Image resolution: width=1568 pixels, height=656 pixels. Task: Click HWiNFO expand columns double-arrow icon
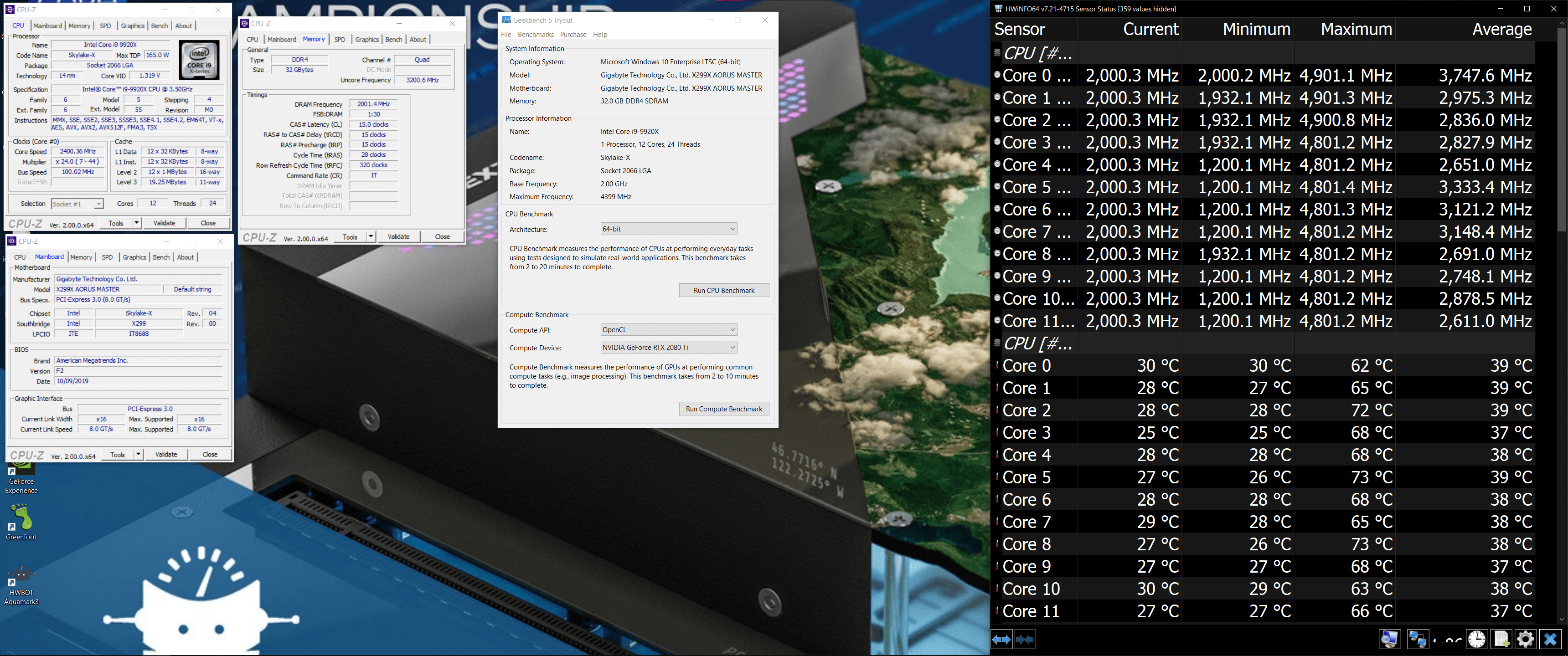pos(1001,639)
